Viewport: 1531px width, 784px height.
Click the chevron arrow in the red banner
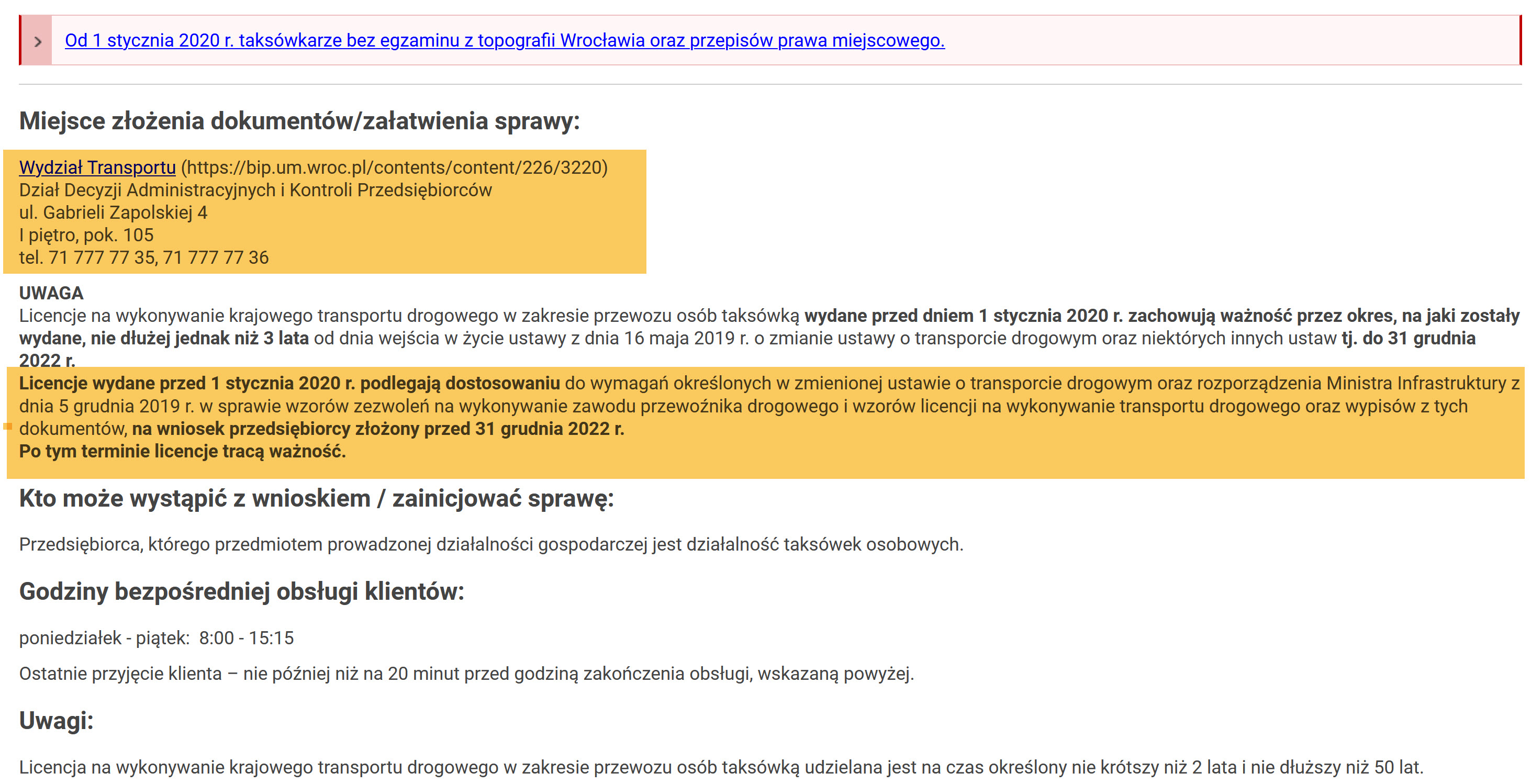click(x=38, y=41)
